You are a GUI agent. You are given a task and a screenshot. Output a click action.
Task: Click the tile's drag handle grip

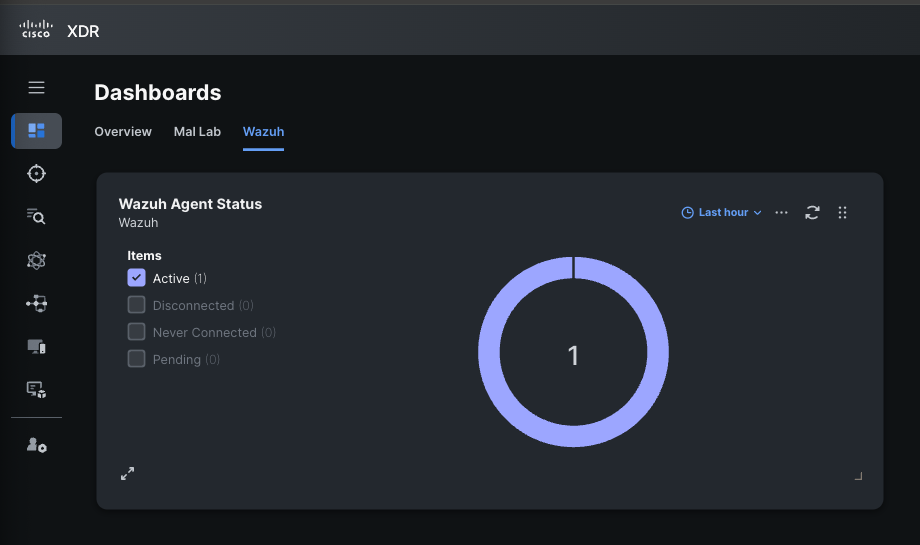[x=842, y=212]
